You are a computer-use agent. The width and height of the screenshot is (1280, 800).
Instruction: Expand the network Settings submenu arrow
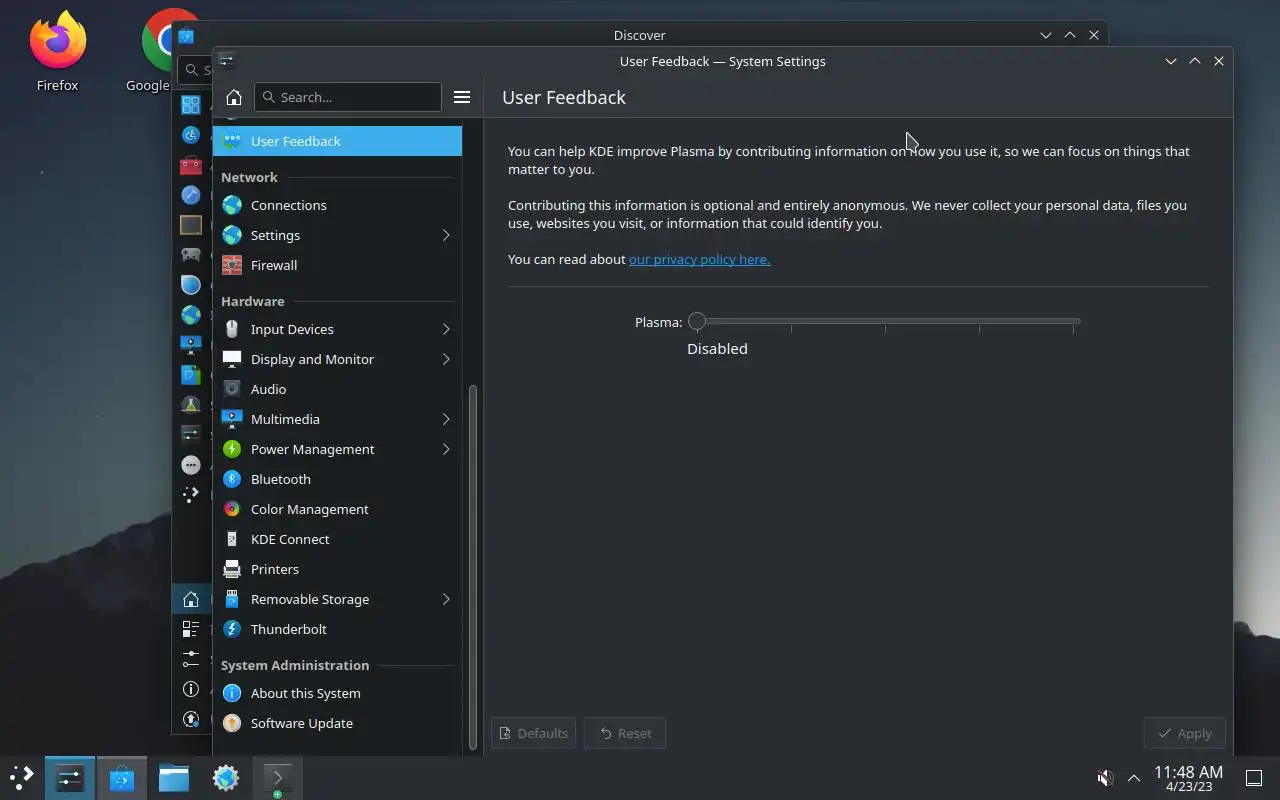446,235
